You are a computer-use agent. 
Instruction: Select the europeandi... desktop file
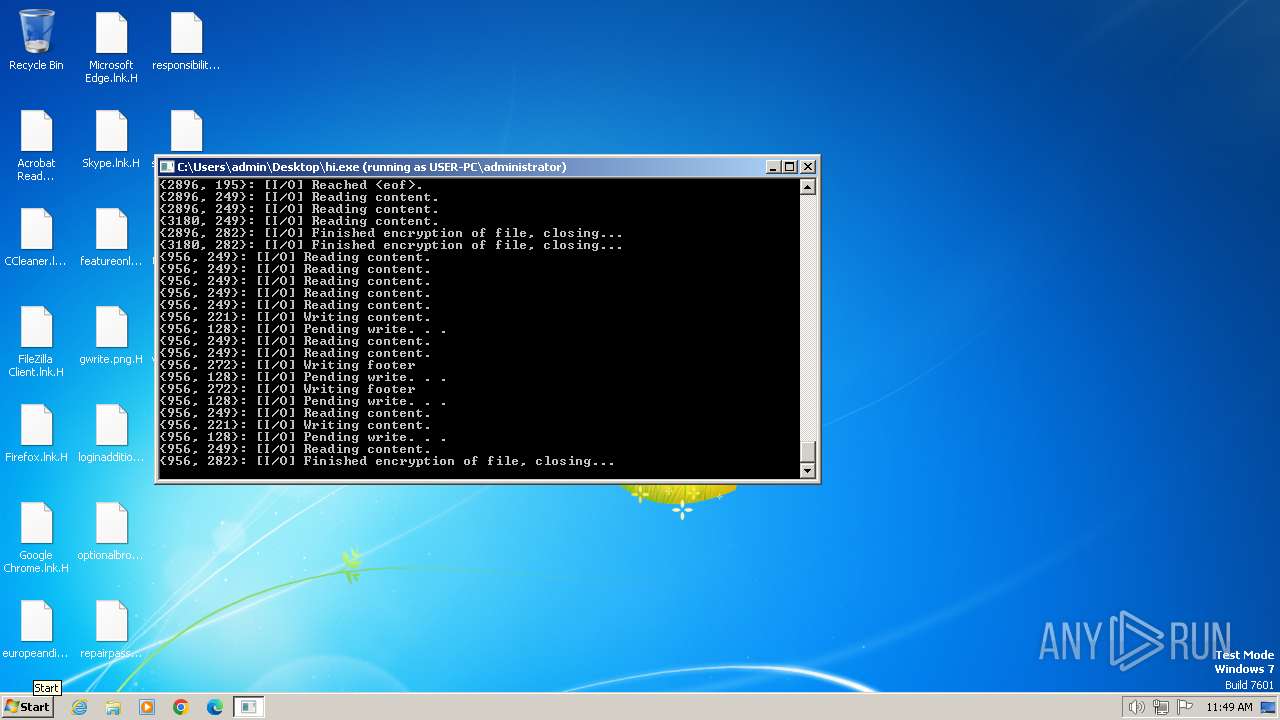tap(36, 629)
